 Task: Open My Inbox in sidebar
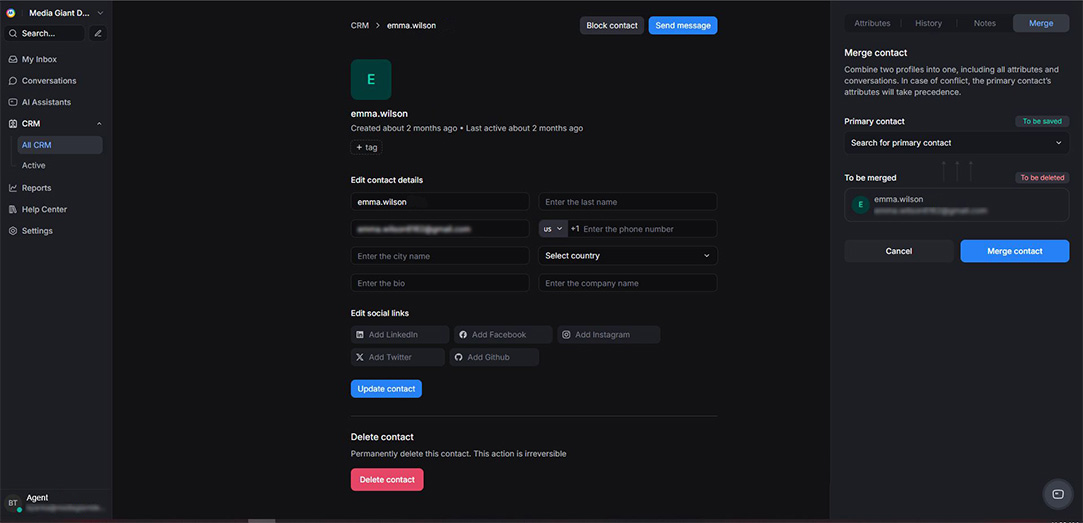pyautogui.click(x=40, y=59)
